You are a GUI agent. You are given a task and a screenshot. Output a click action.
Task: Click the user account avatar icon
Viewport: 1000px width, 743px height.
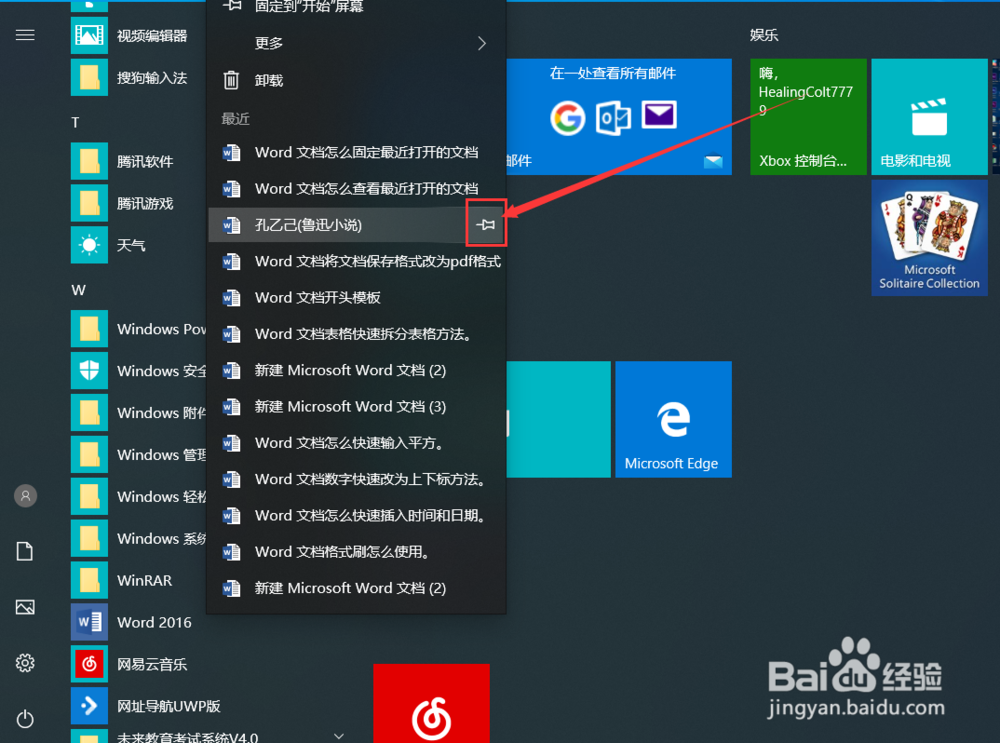pos(26,496)
